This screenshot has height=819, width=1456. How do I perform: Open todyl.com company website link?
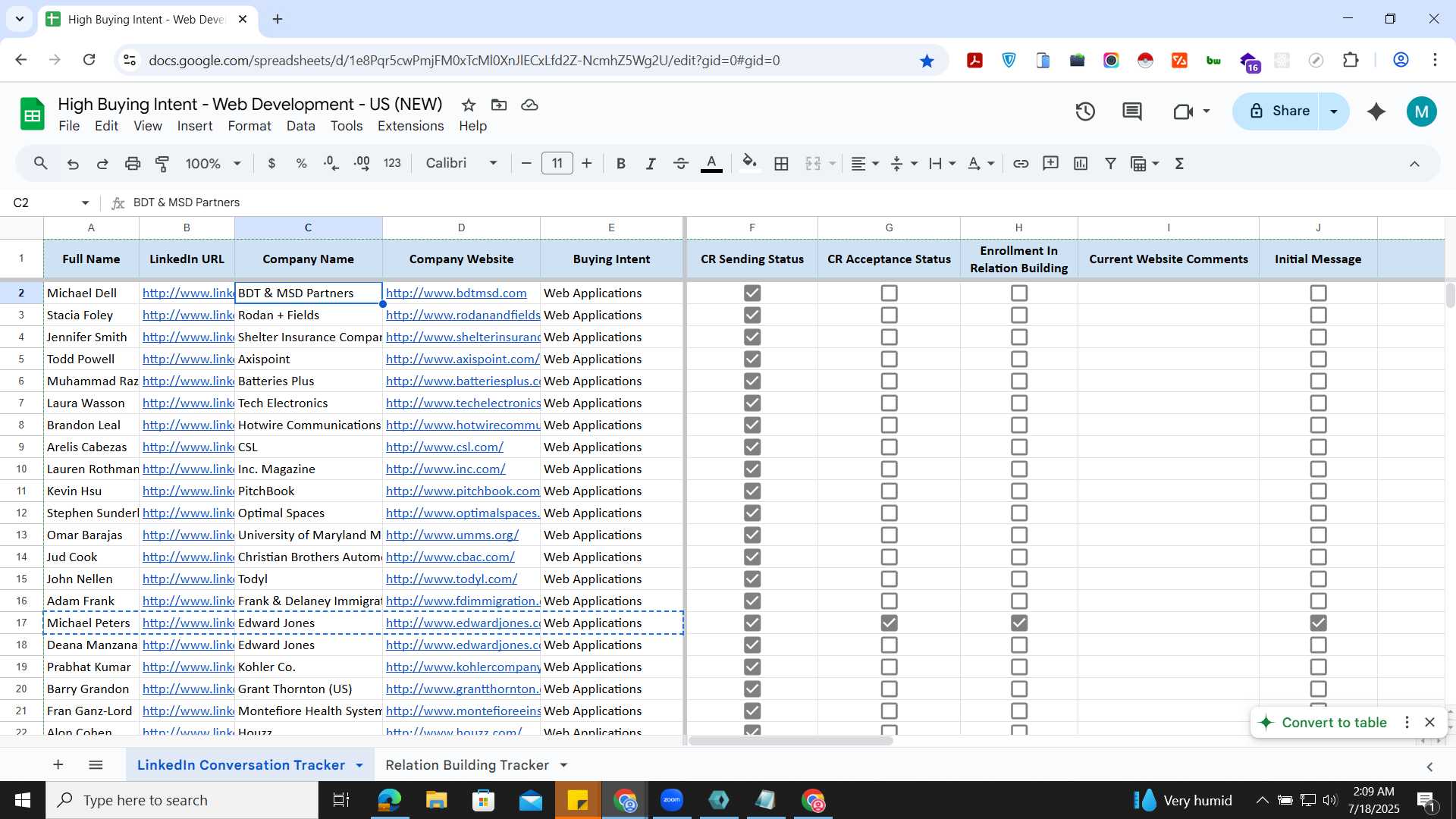click(x=451, y=579)
